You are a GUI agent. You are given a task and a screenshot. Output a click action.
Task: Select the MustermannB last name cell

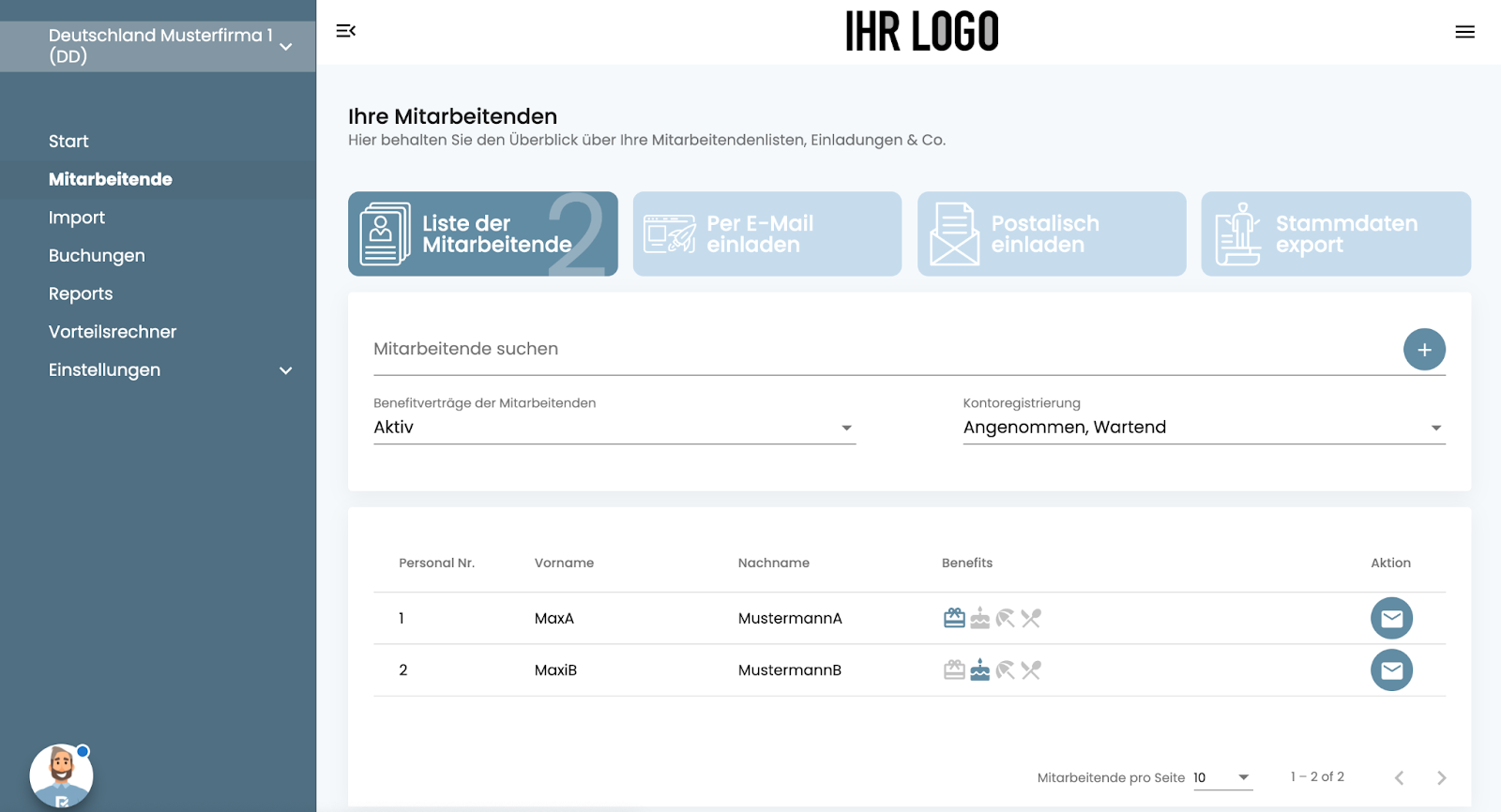790,669
